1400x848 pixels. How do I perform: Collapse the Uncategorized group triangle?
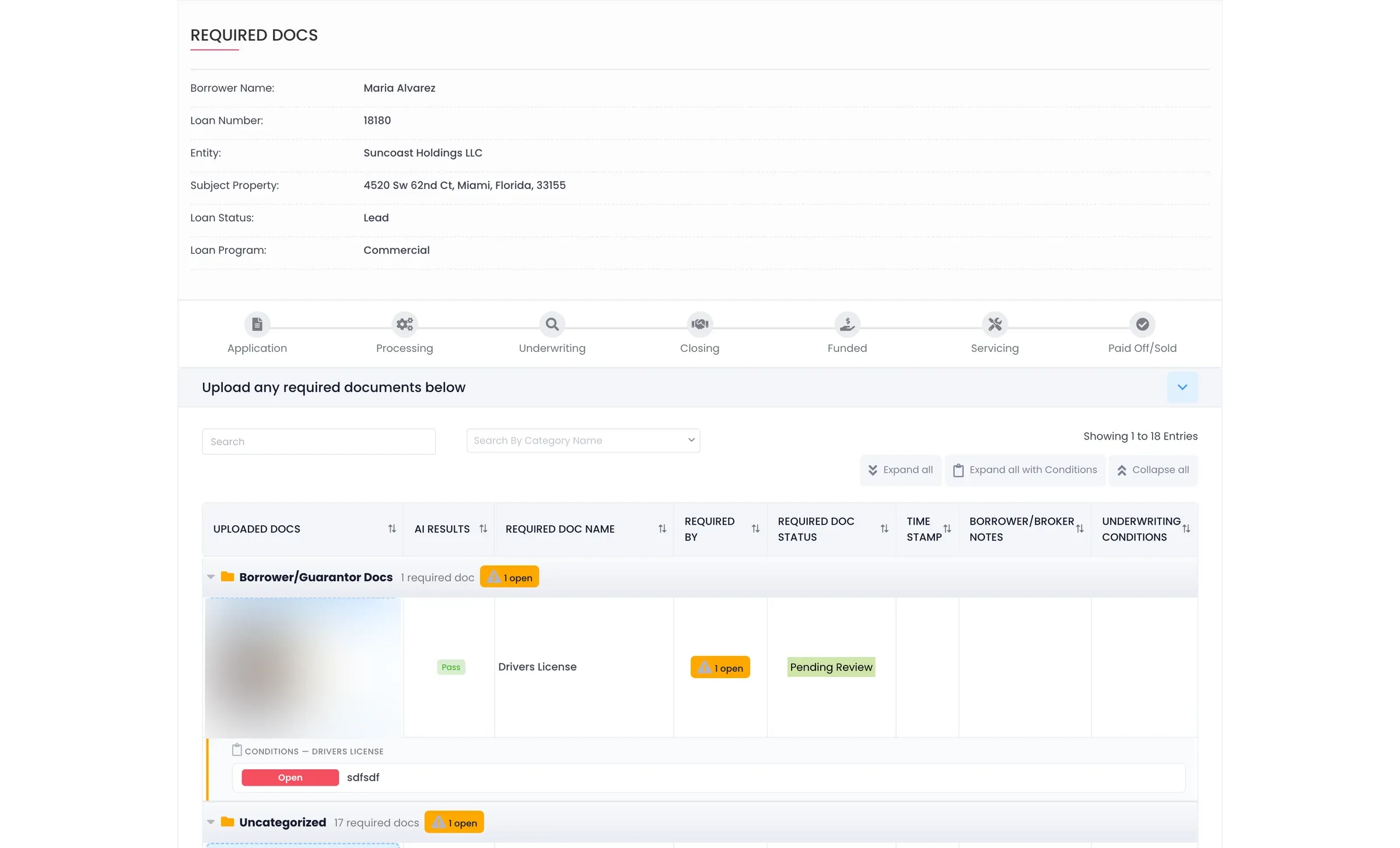coord(211,822)
